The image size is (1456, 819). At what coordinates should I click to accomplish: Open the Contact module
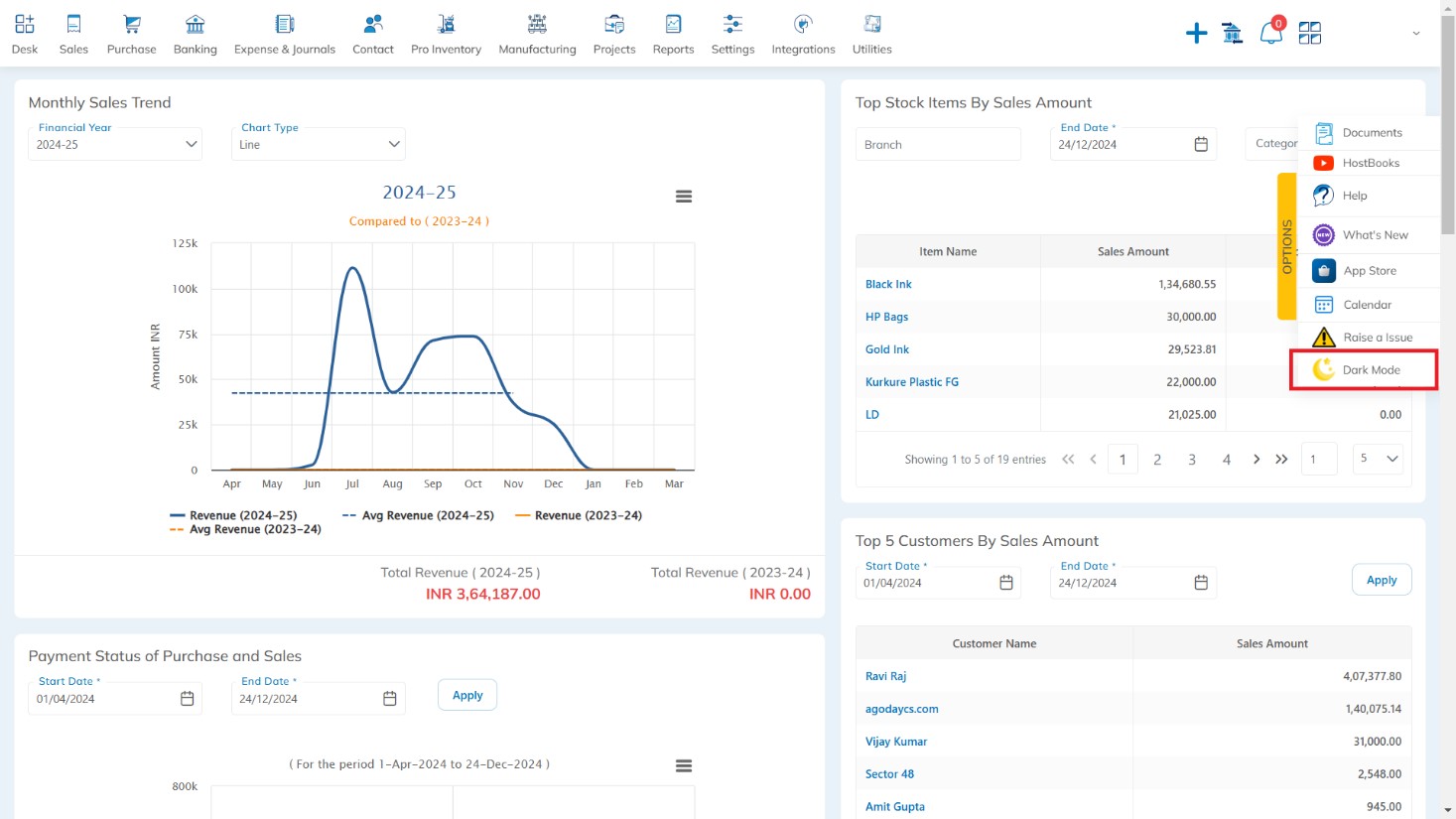coord(373,34)
